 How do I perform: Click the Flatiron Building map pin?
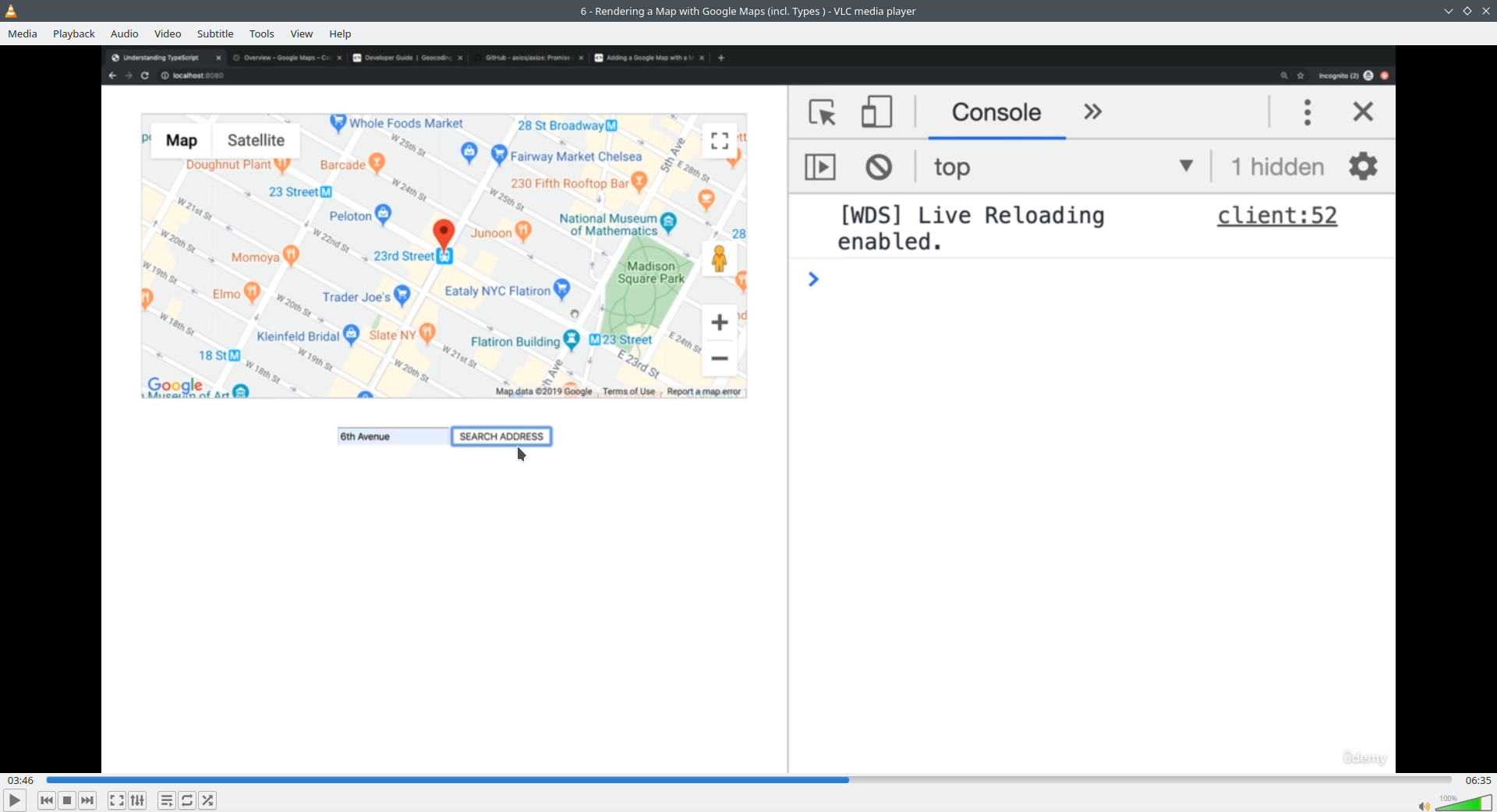572,339
